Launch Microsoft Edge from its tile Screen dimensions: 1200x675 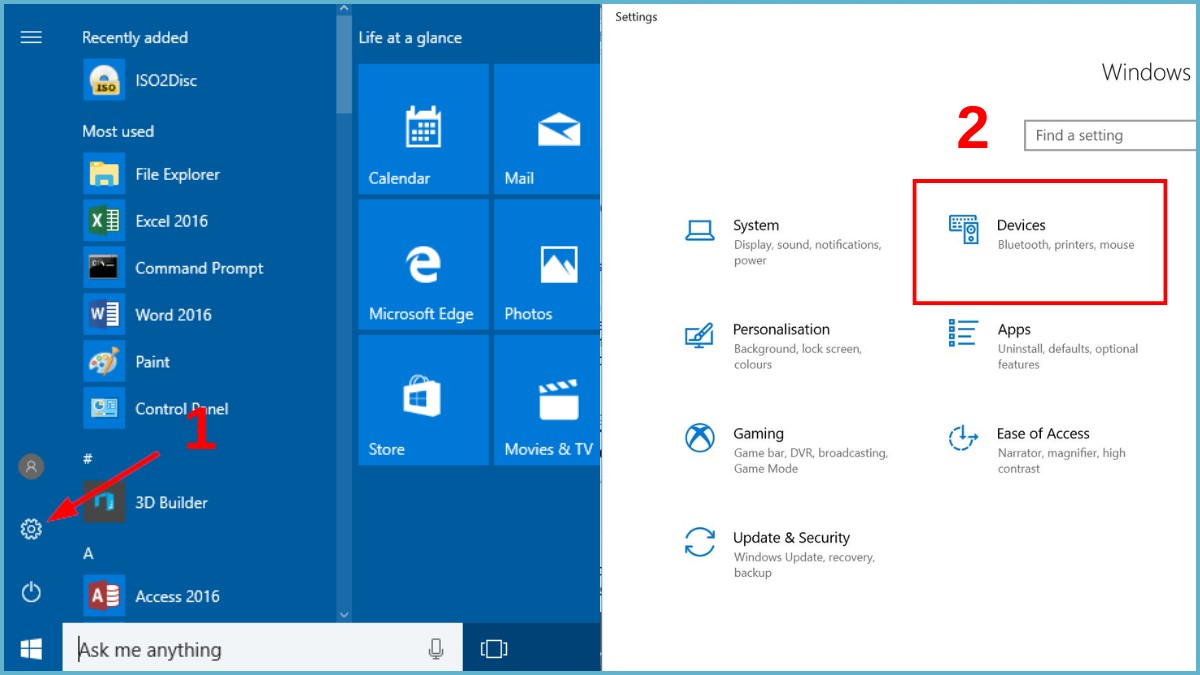(x=423, y=263)
